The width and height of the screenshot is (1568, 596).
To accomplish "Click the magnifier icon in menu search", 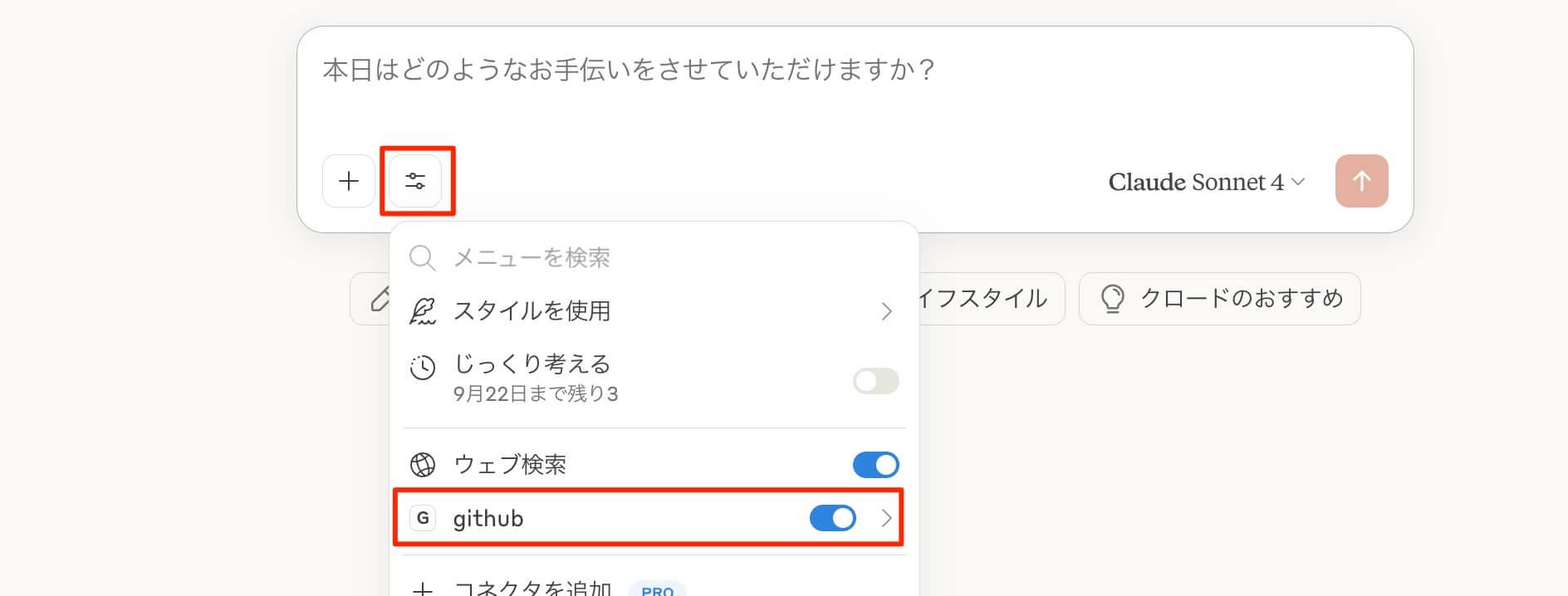I will point(423,258).
